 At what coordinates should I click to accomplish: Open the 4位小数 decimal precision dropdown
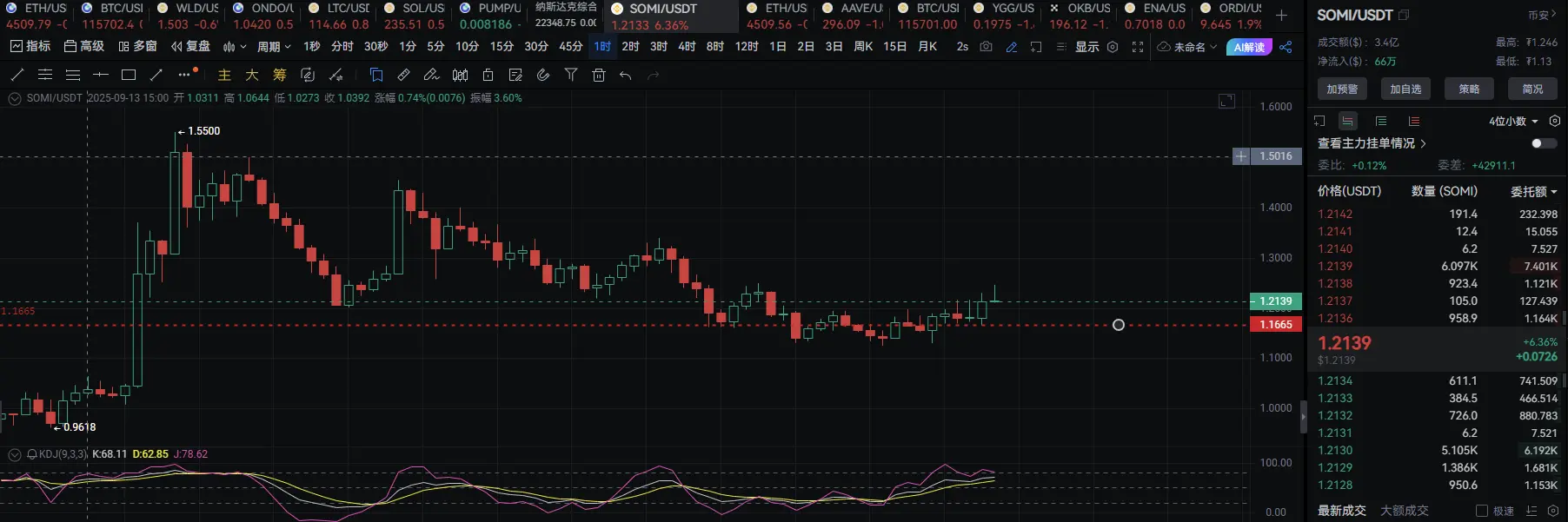point(1513,121)
